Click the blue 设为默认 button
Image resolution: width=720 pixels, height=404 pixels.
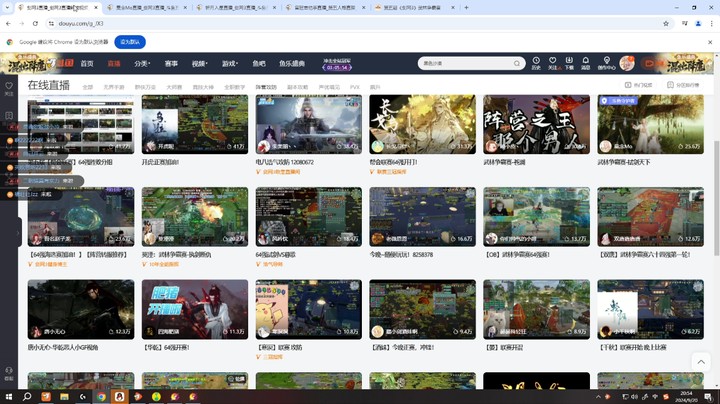(x=130, y=42)
